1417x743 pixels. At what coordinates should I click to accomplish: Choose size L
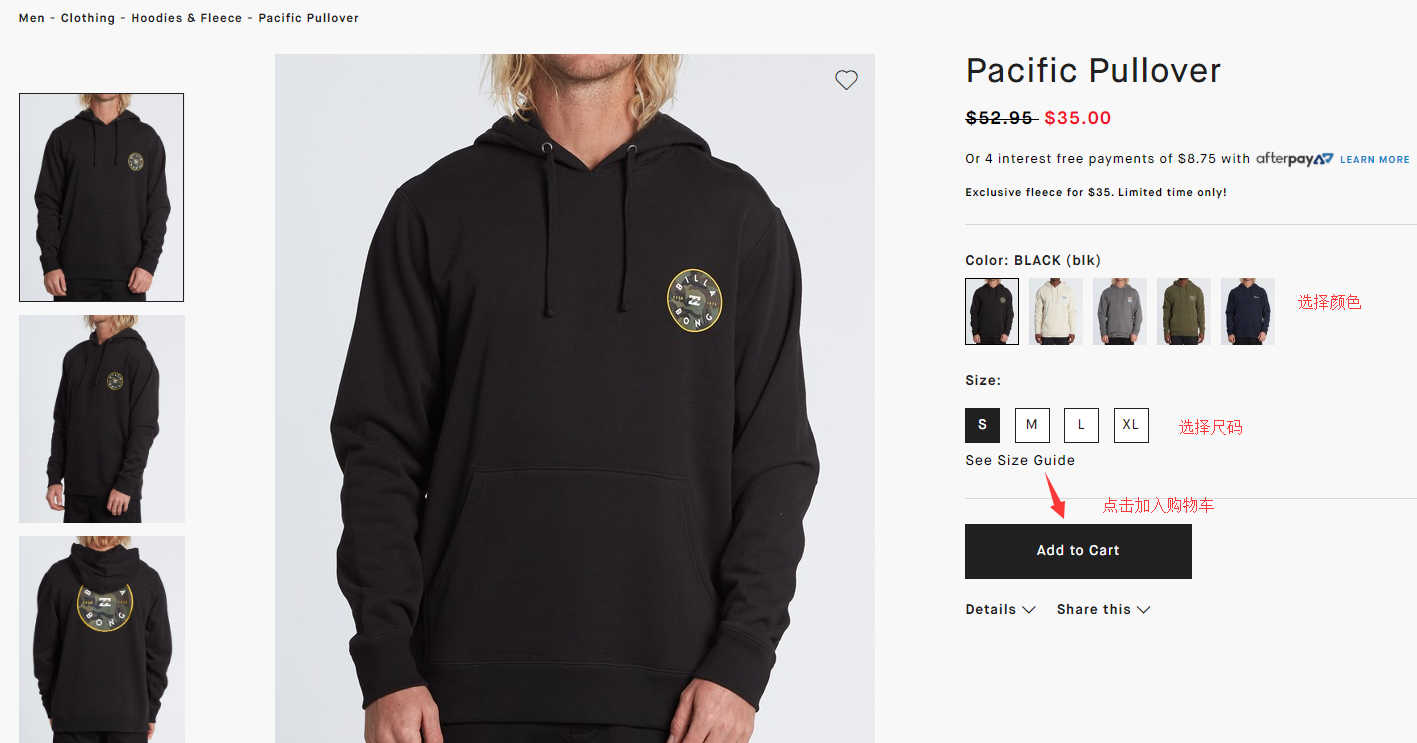[x=1081, y=425]
